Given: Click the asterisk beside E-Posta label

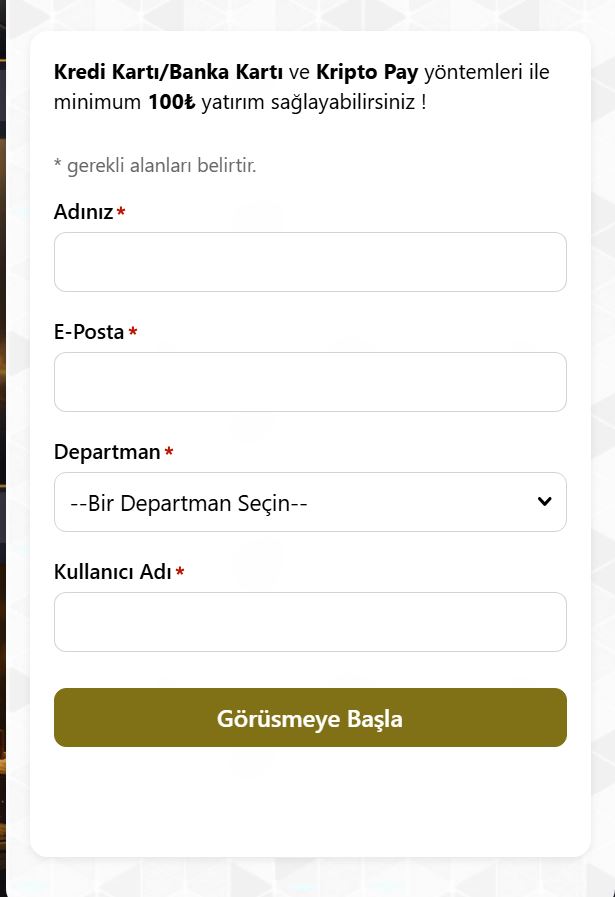Looking at the screenshot, I should pos(132,332).
